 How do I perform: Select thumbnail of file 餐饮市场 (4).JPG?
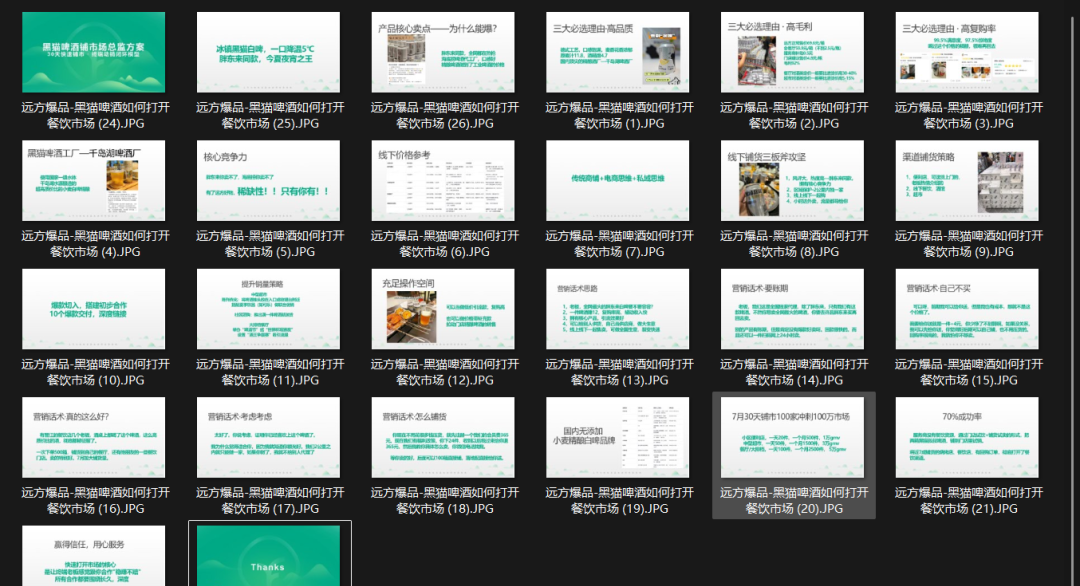94,181
